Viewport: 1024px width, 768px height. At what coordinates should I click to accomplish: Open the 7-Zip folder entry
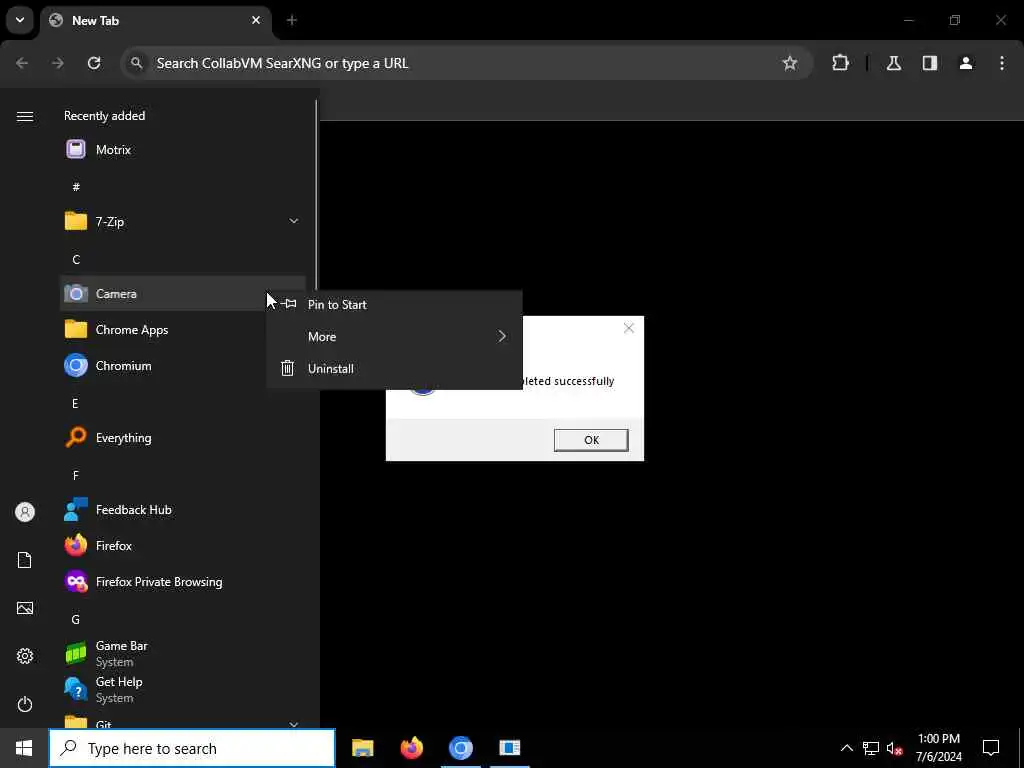click(x=182, y=221)
